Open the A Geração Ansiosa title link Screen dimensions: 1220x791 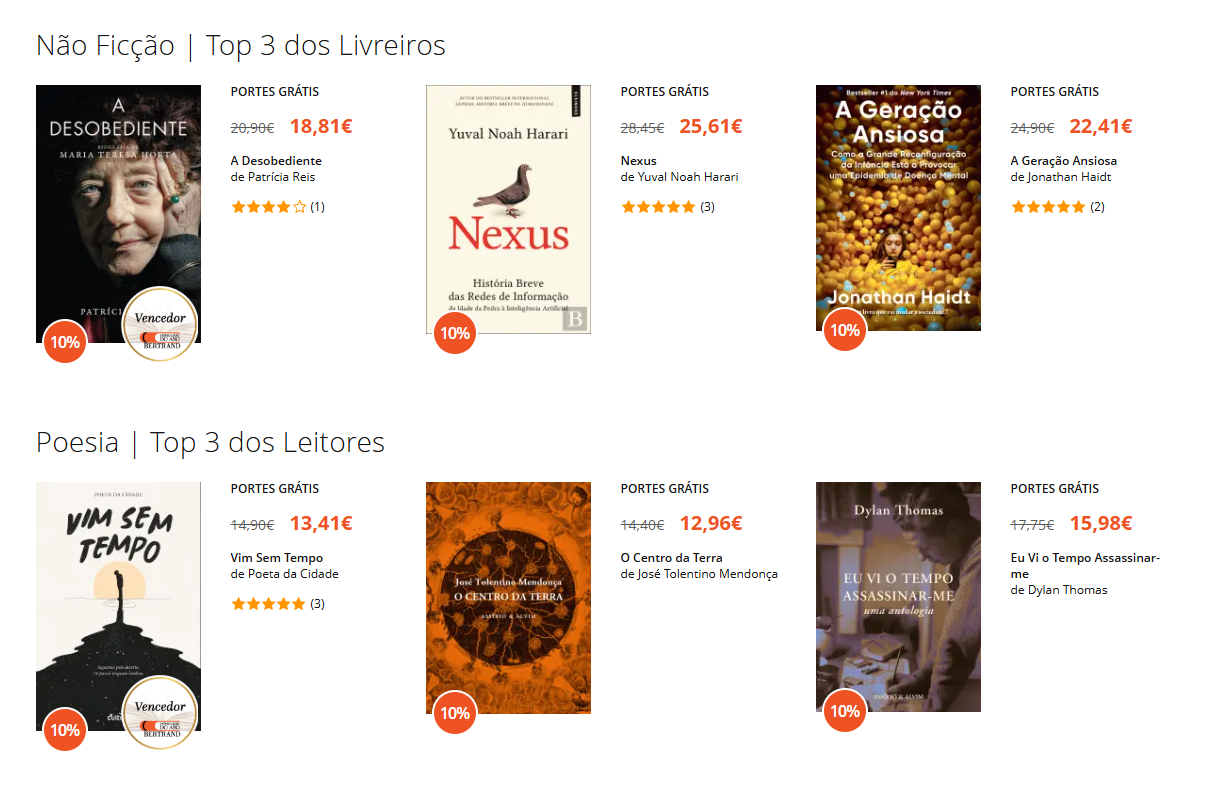1064,161
